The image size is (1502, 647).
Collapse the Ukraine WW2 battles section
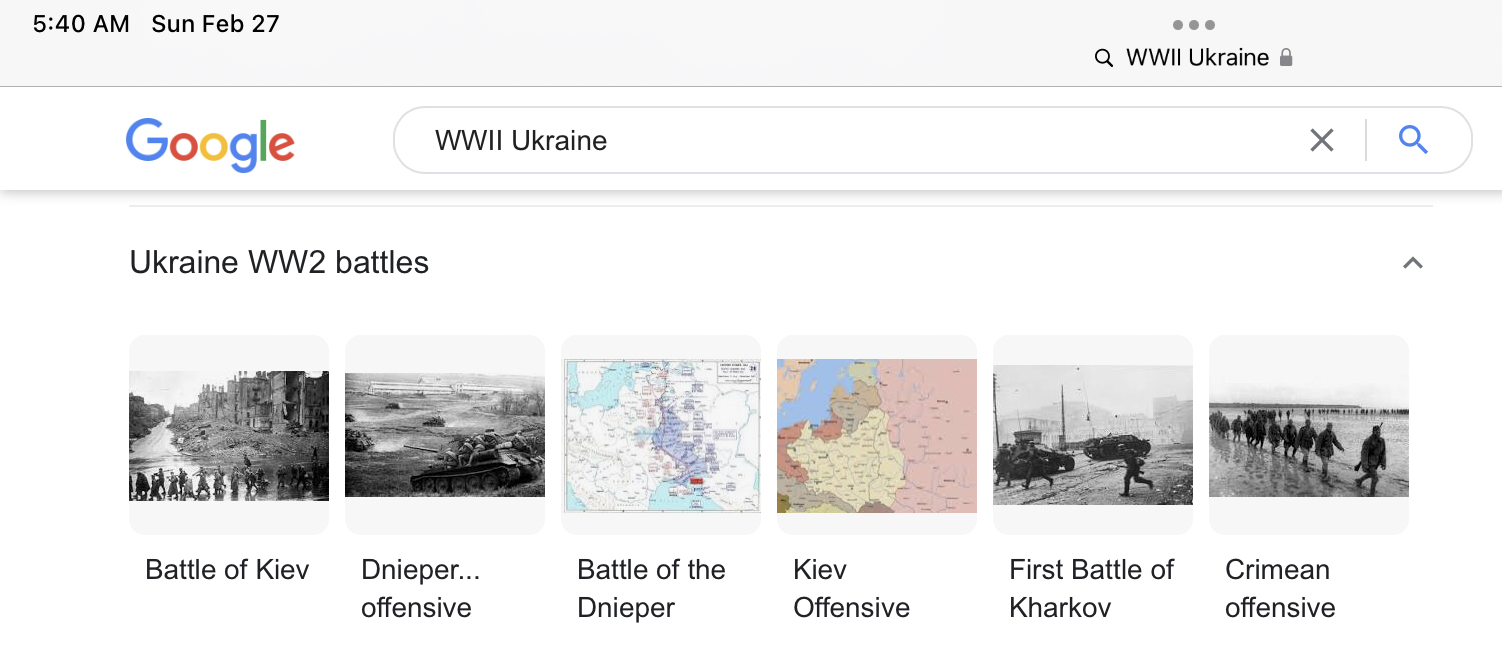point(1412,263)
